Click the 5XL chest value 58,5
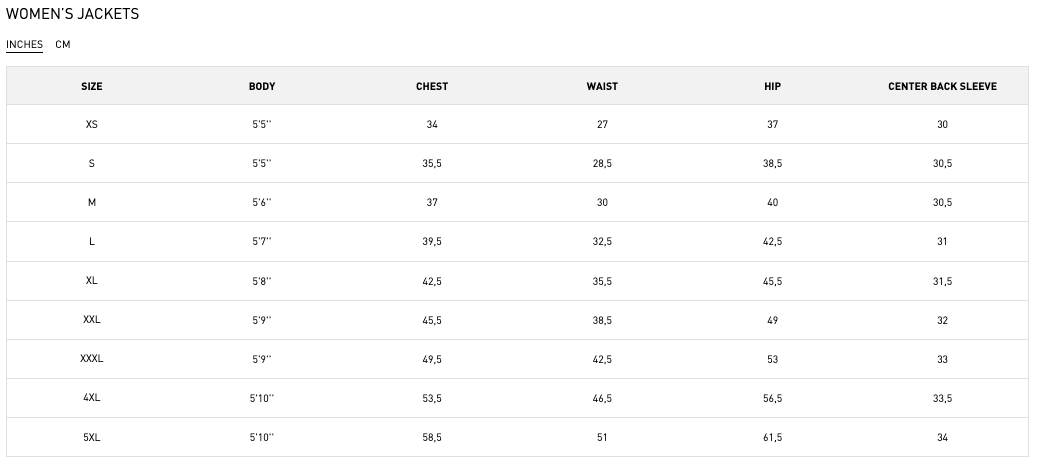 click(x=432, y=437)
